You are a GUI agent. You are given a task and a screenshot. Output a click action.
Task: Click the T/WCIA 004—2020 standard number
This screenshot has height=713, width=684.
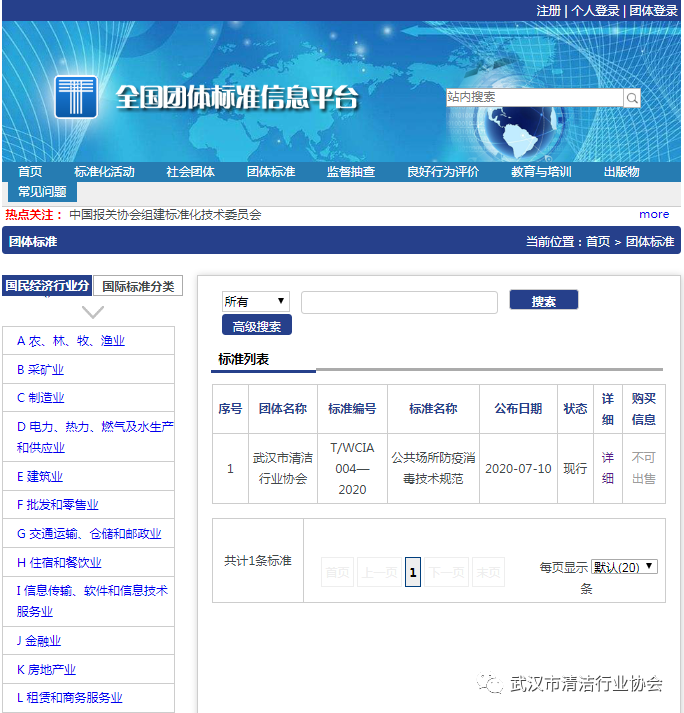[352, 468]
